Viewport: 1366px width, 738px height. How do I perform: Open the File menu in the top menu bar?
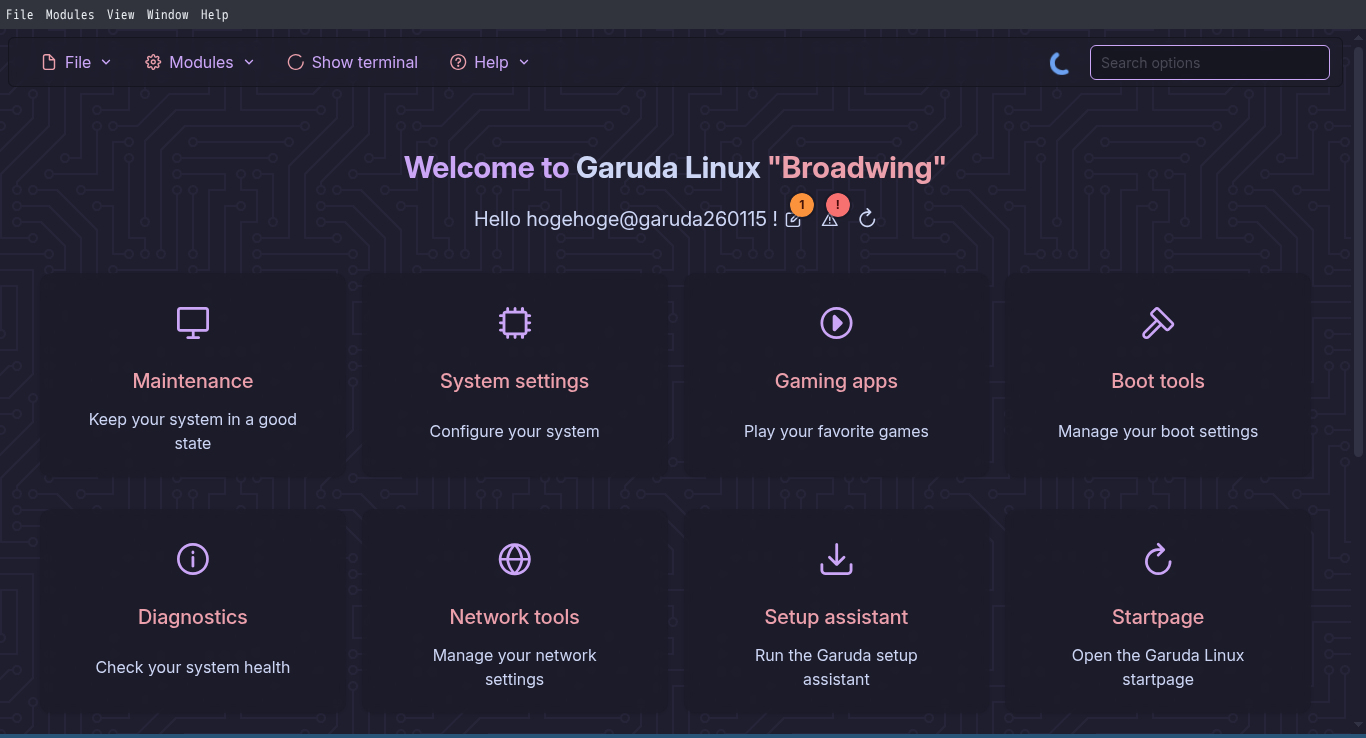point(20,14)
